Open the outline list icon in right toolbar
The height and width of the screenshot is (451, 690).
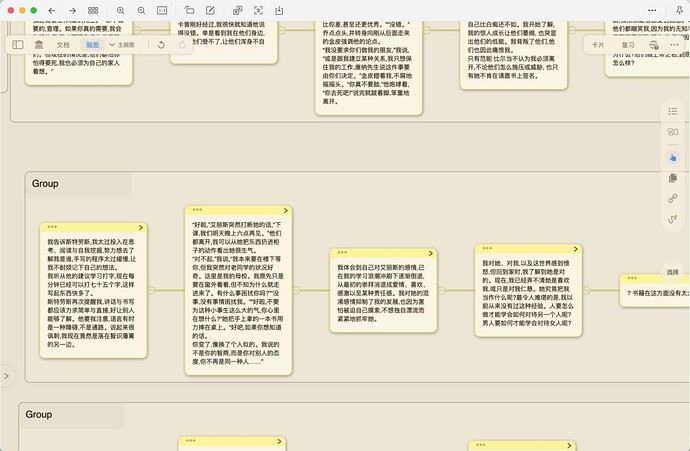tap(672, 111)
